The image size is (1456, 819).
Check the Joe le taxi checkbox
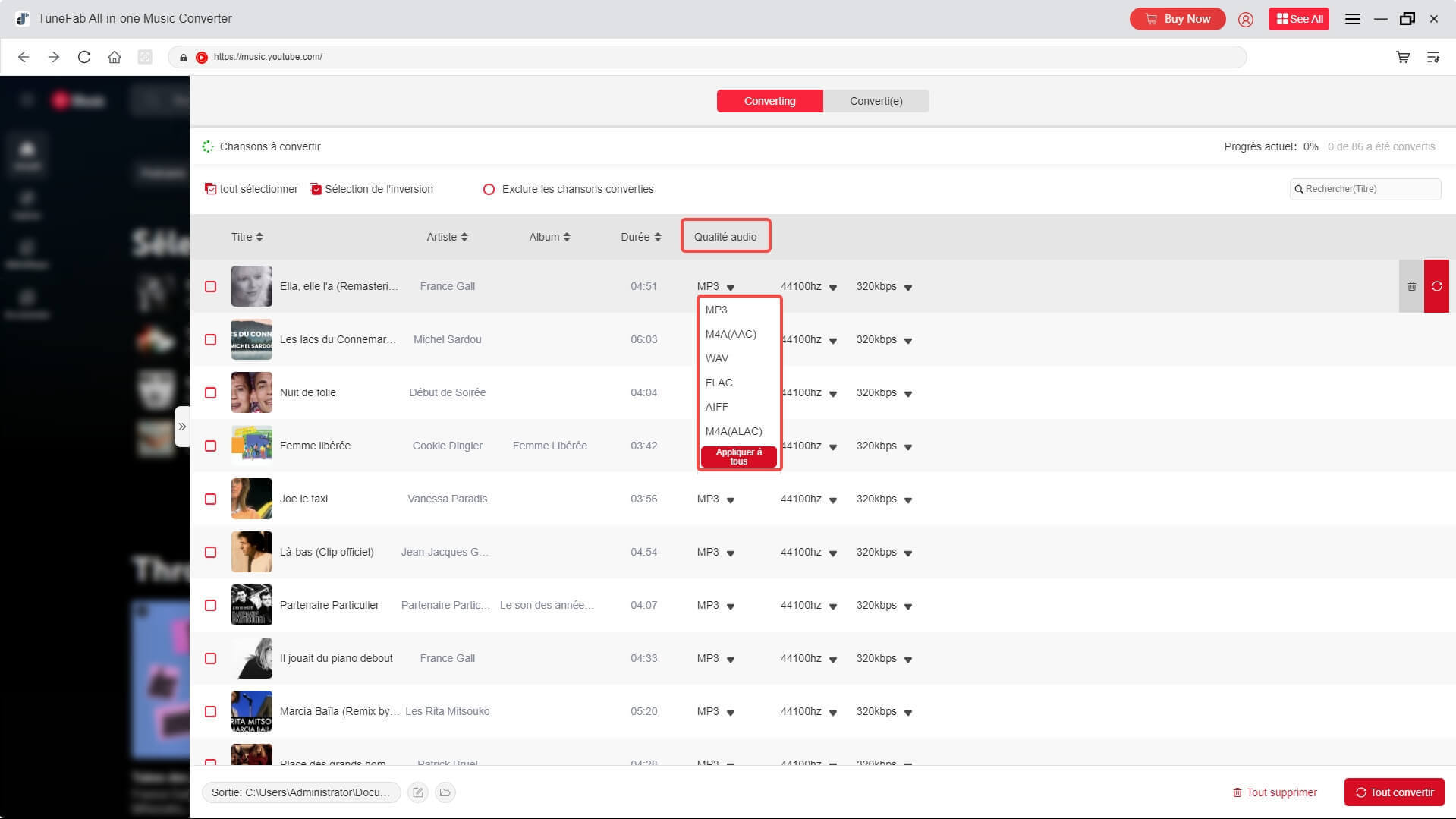(211, 499)
